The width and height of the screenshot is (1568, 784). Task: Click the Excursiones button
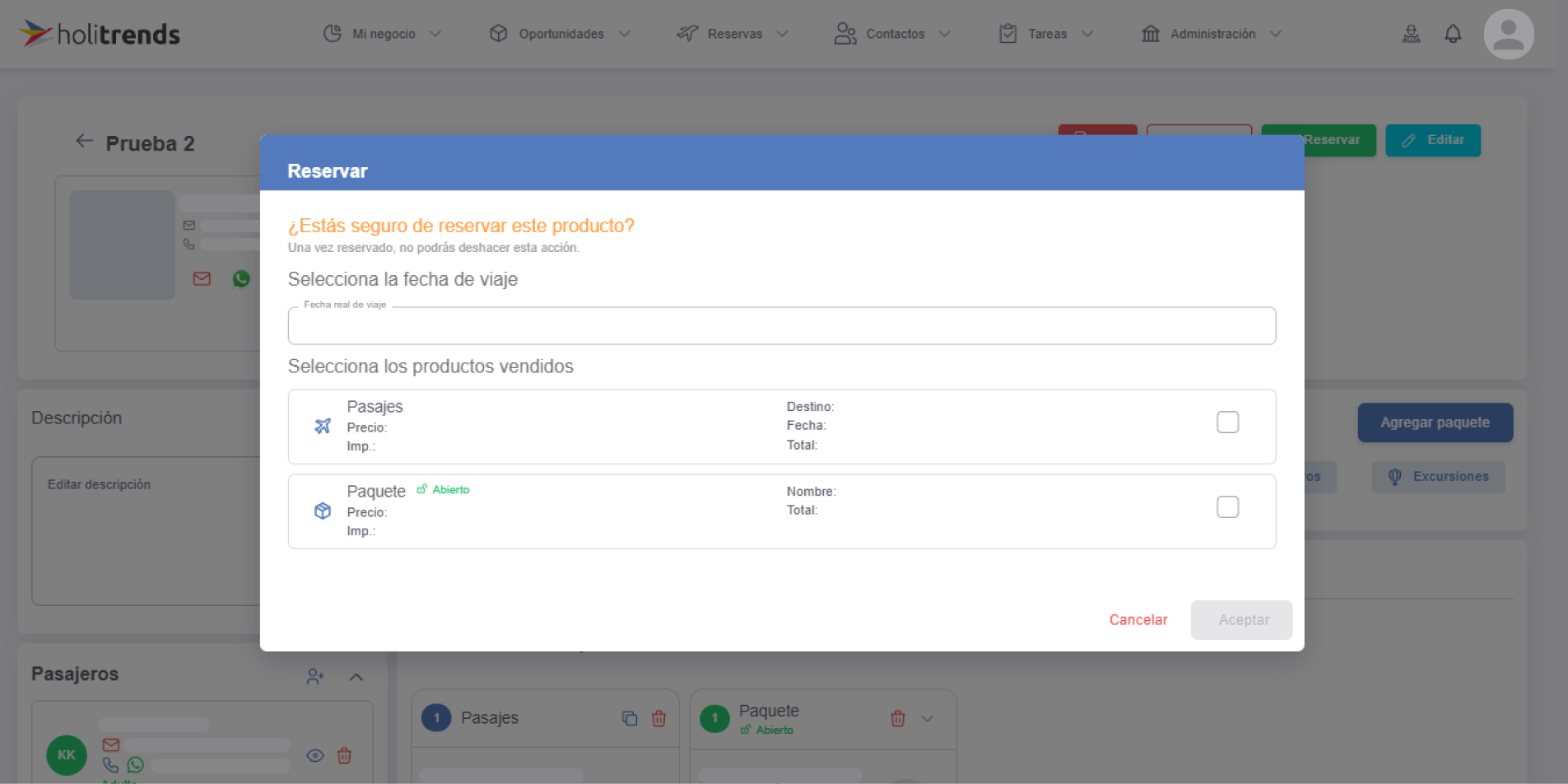1438,477
